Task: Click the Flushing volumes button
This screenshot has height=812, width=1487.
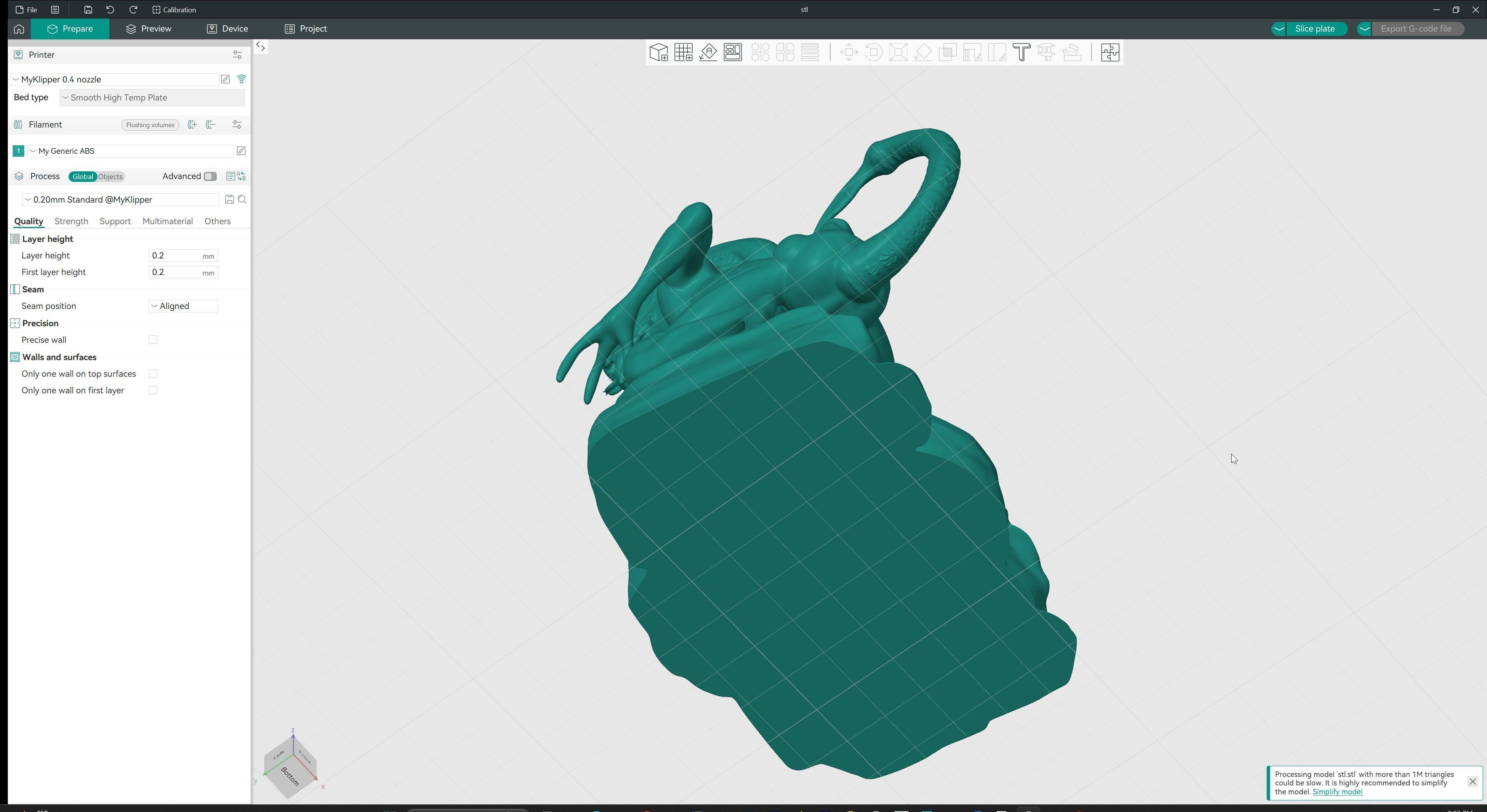Action: pos(150,125)
